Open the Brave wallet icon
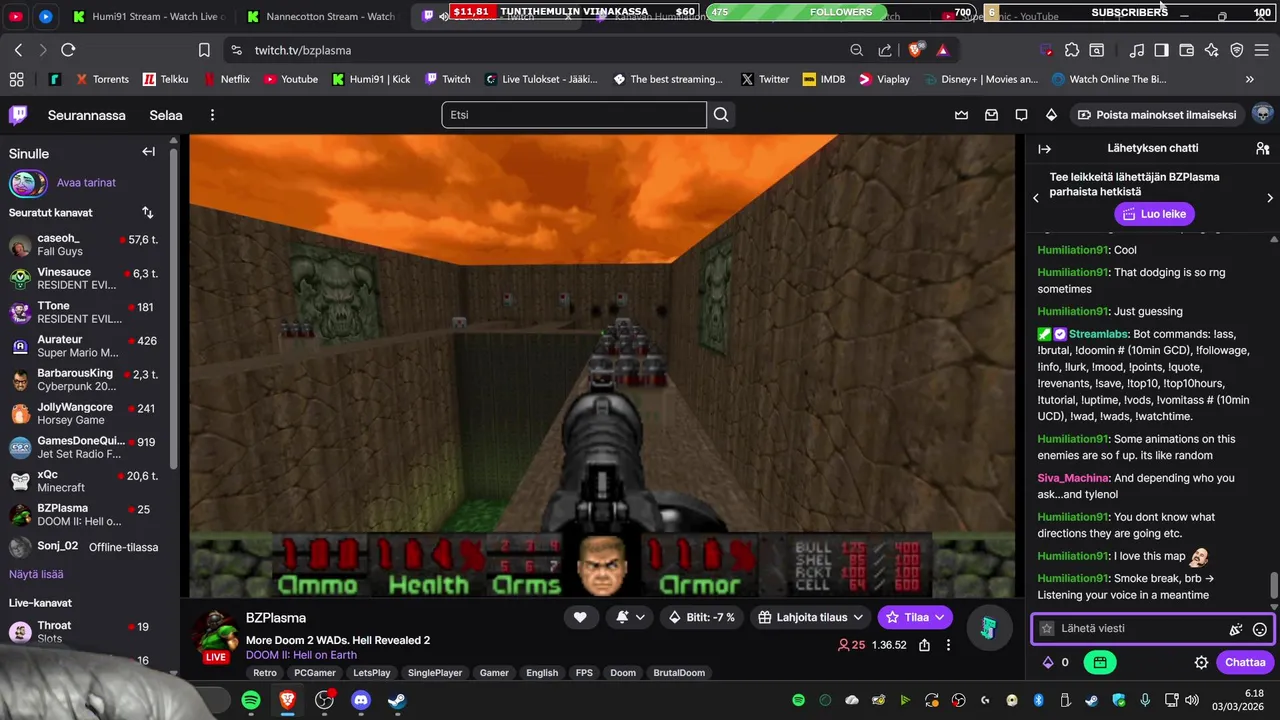 1187,50
